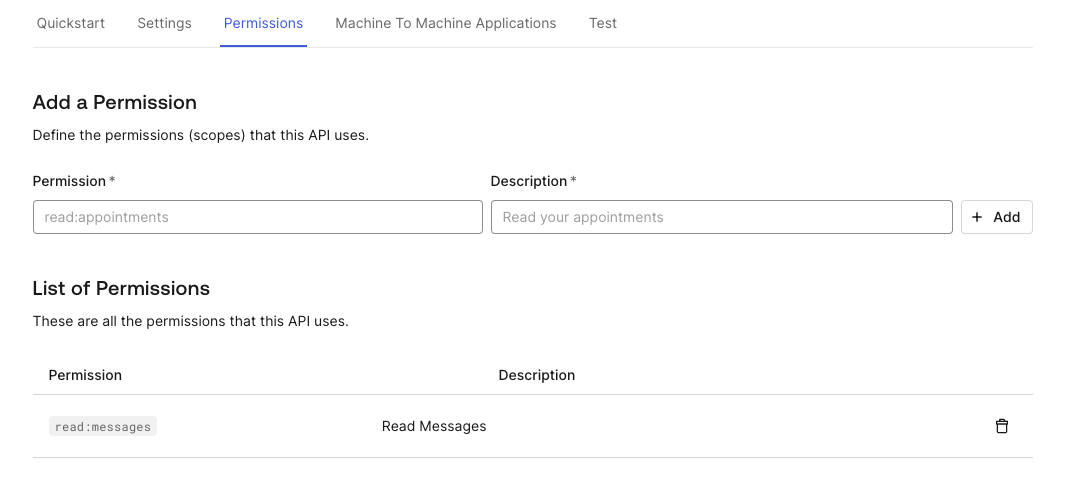Click the 'Define the permissions (scopes)' helper text
Image resolution: width=1082 pixels, height=484 pixels.
(x=201, y=135)
